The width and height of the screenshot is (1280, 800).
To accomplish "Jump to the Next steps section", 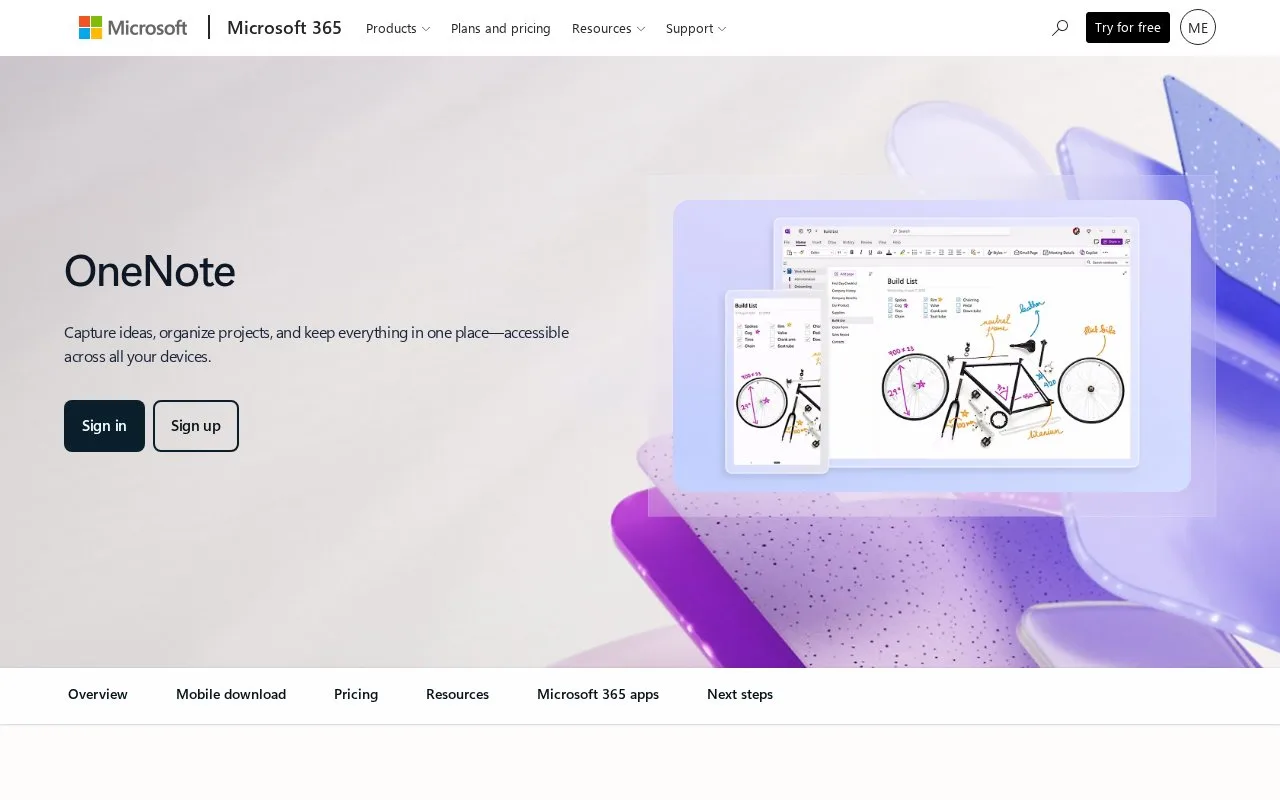I will click(x=740, y=694).
